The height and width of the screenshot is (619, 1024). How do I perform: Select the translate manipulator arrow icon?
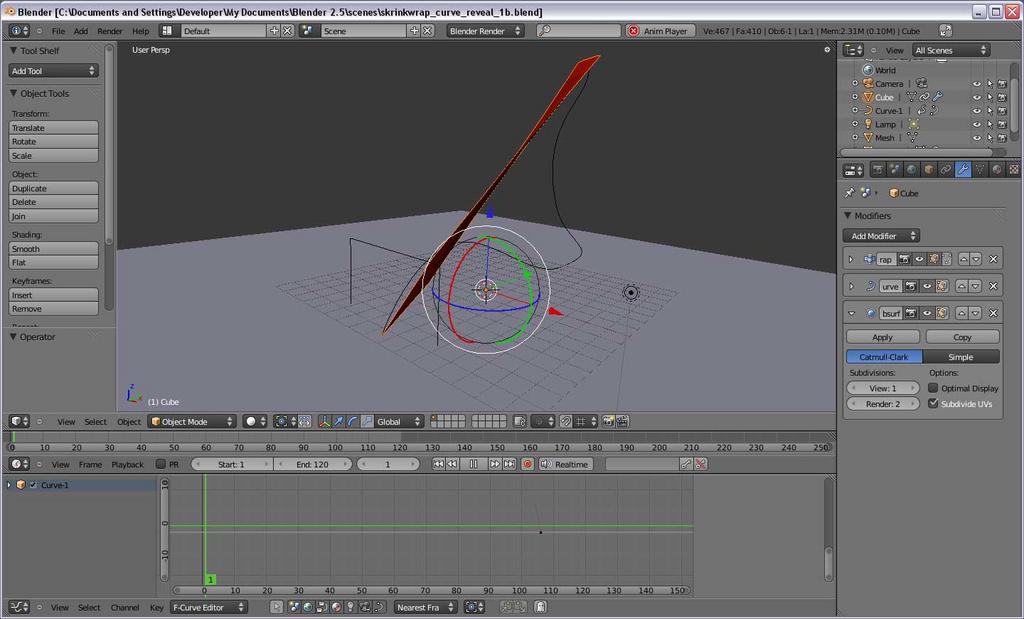pos(339,422)
